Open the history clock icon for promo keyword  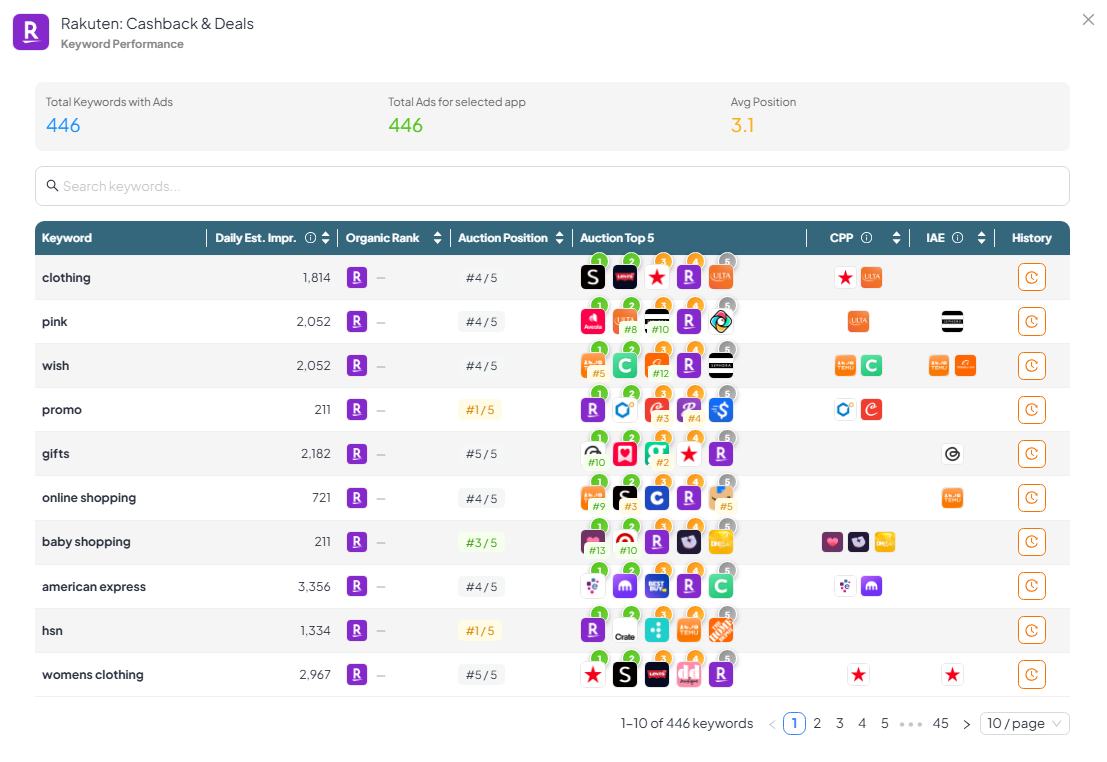(x=1031, y=409)
